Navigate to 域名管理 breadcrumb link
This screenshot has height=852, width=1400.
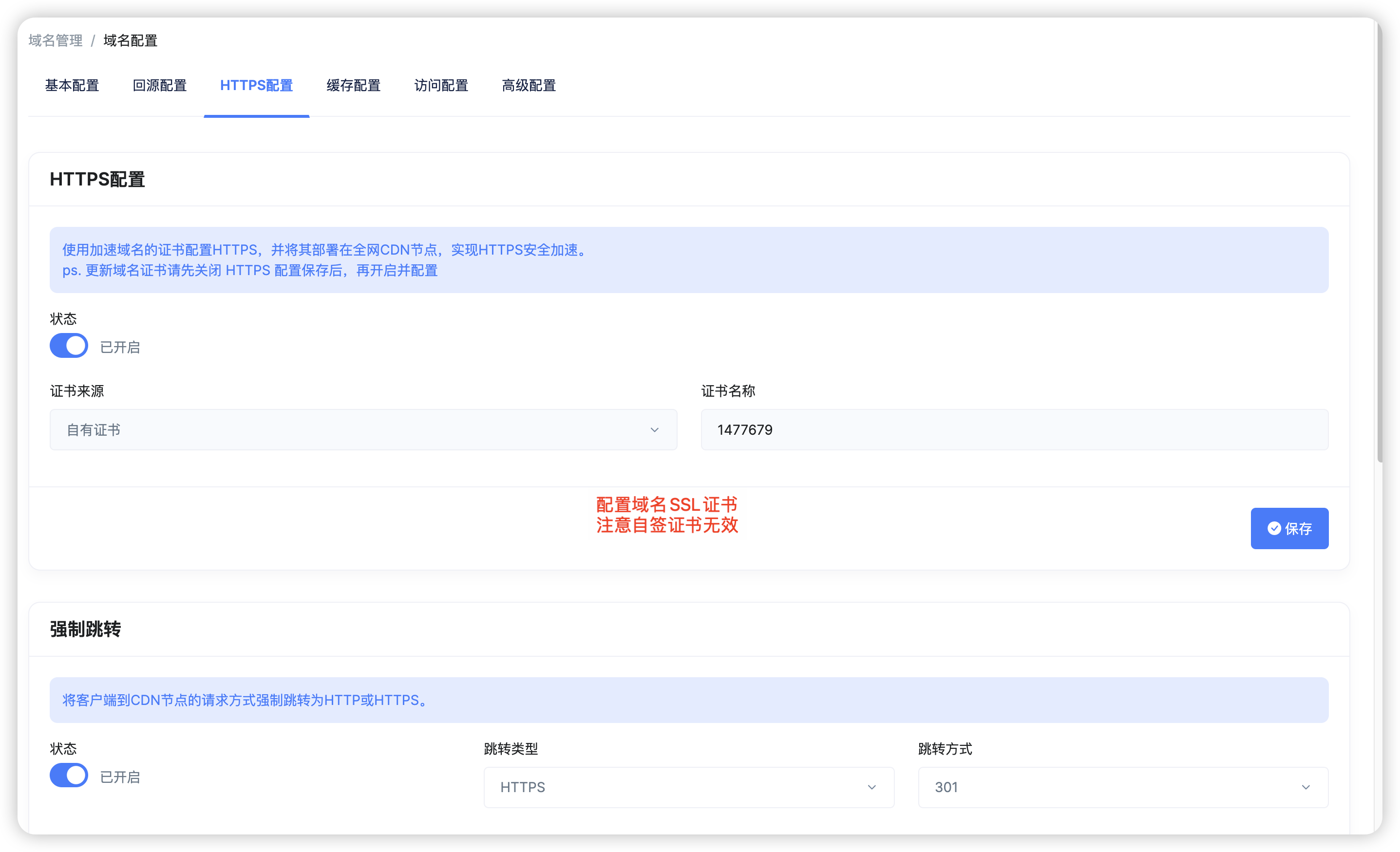tap(56, 40)
